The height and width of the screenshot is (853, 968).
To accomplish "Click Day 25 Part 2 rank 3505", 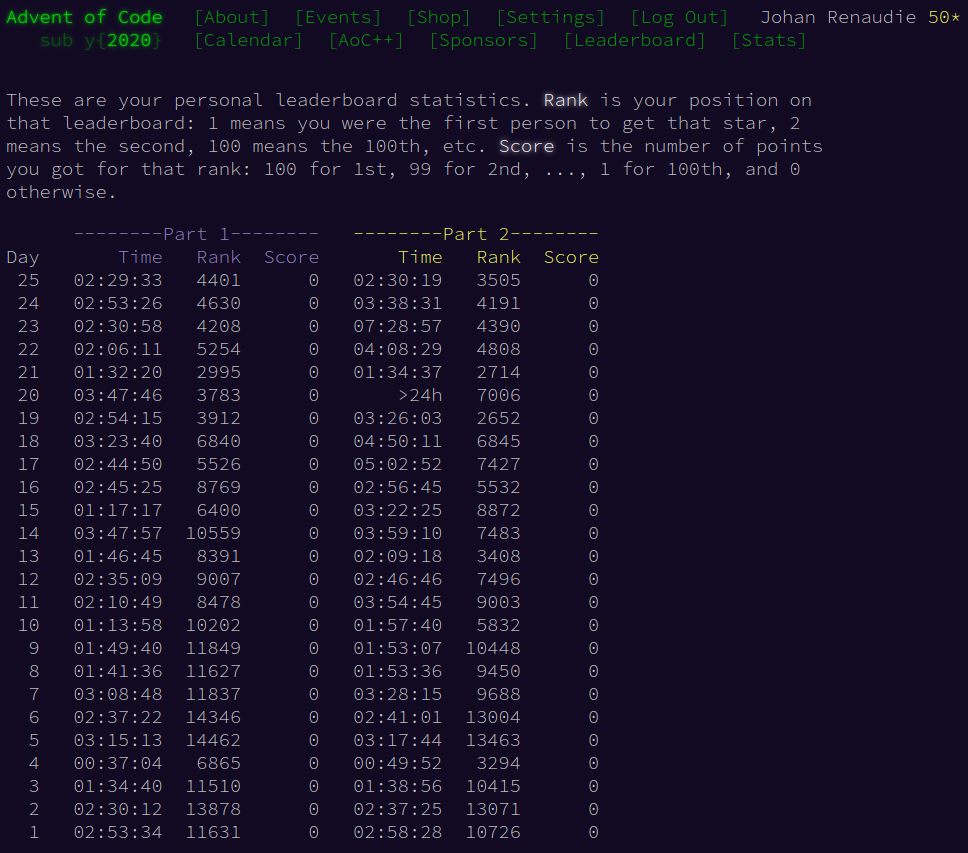I will click(498, 280).
